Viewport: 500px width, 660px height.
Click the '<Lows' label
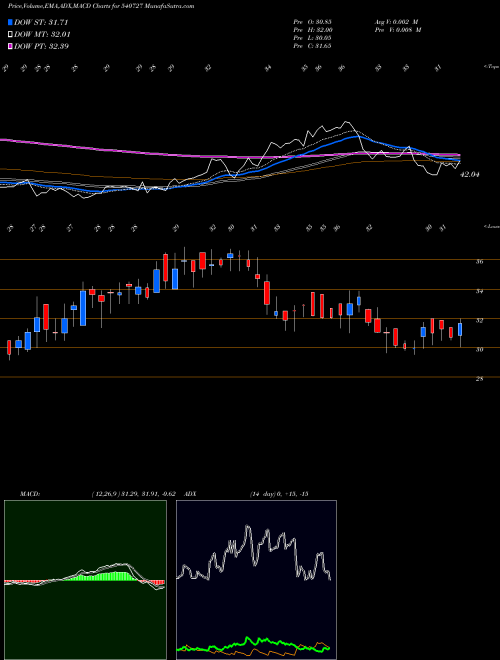491,227
